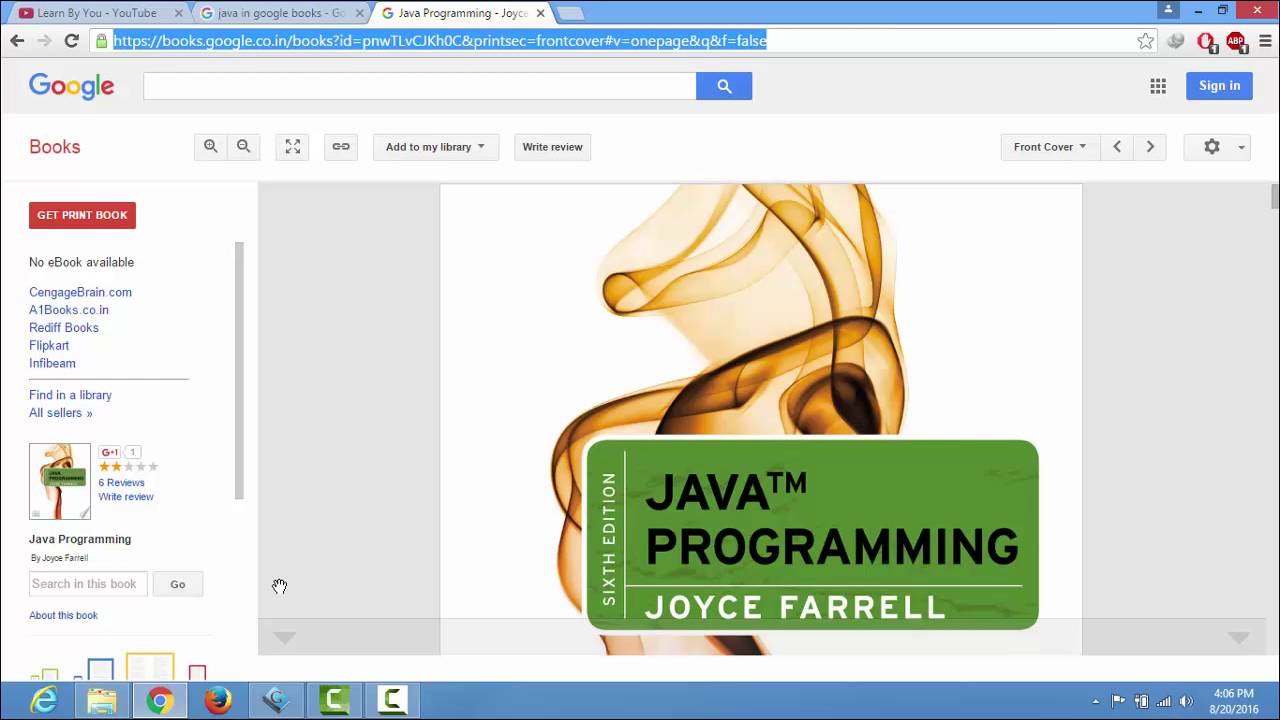Image resolution: width=1280 pixels, height=720 pixels.
Task: Click the zoom in magnifier icon
Action: [x=210, y=146]
